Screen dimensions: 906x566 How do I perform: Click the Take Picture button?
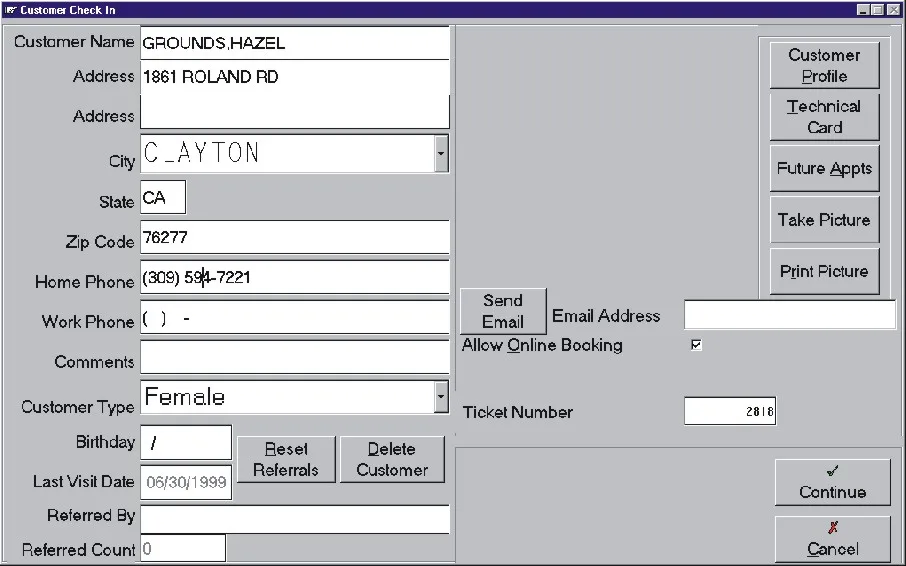825,219
